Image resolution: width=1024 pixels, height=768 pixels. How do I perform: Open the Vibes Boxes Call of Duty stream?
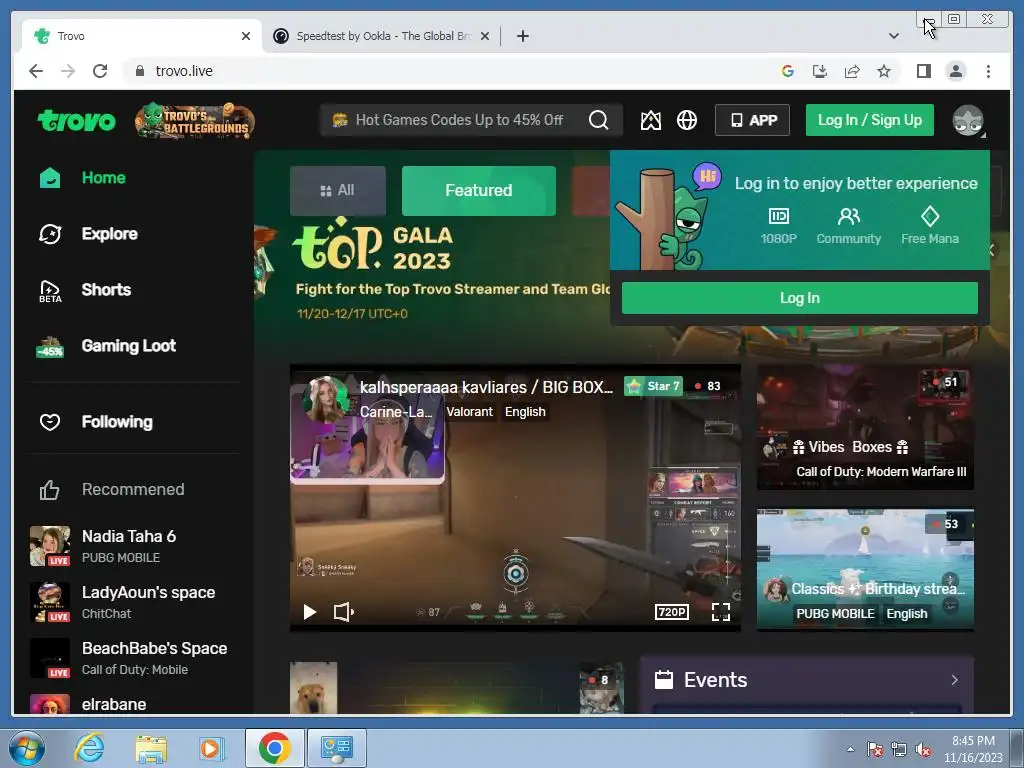(x=865, y=427)
